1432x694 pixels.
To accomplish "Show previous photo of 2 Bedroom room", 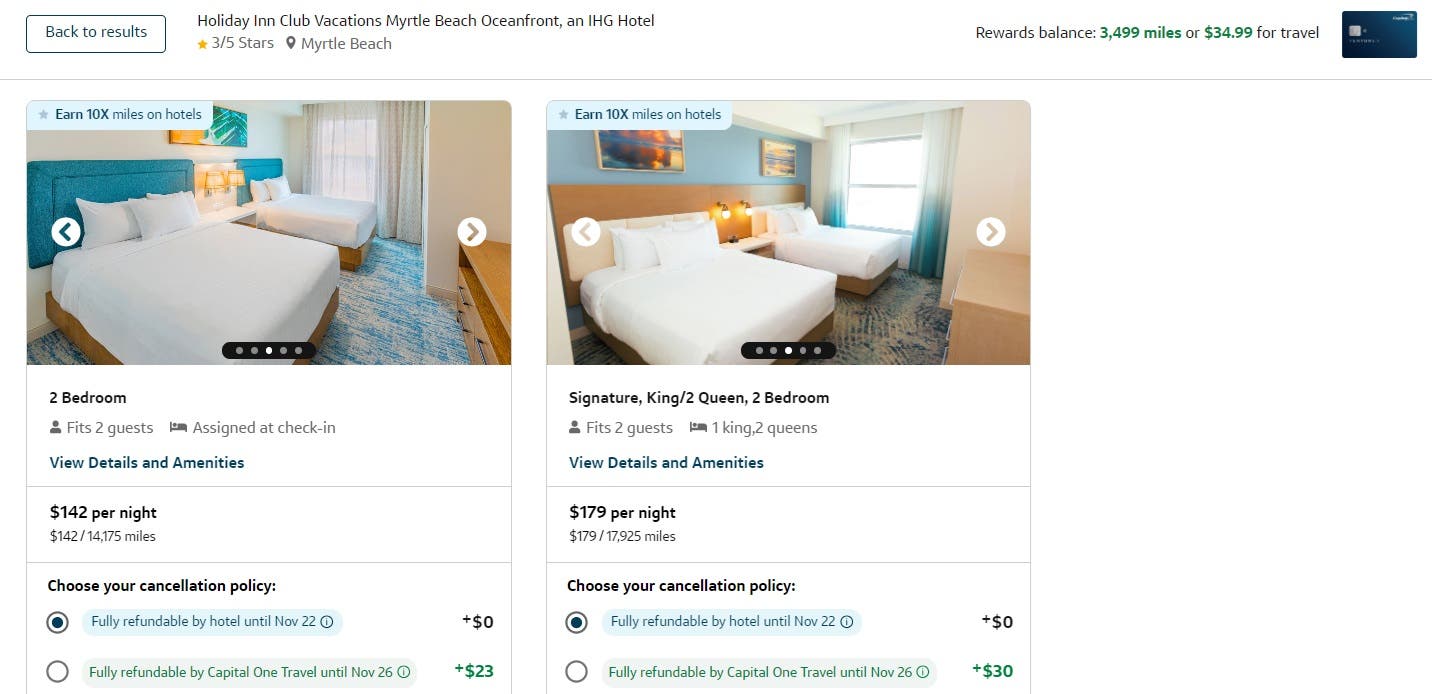I will [x=66, y=232].
